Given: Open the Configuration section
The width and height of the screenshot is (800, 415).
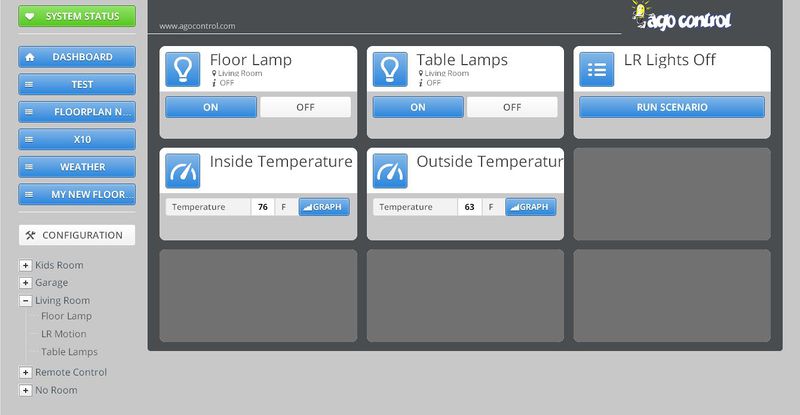Looking at the screenshot, I should click(x=76, y=235).
